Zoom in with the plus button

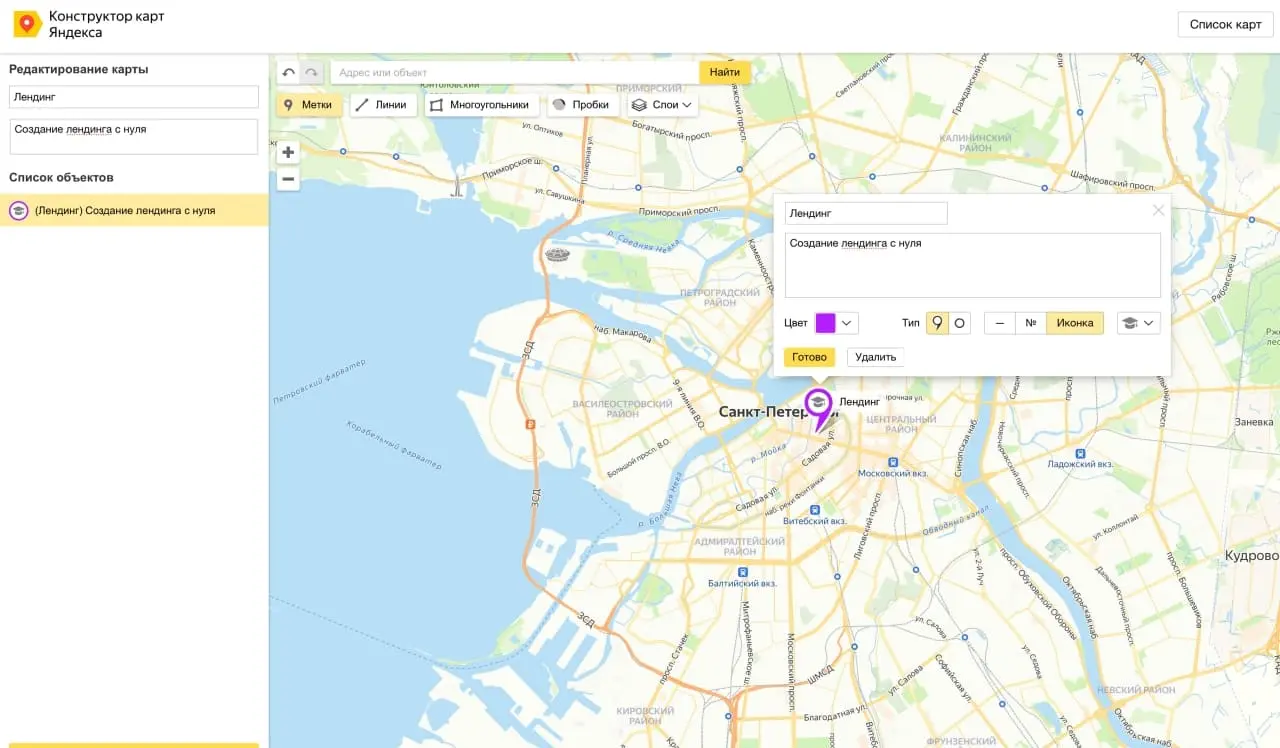point(288,153)
